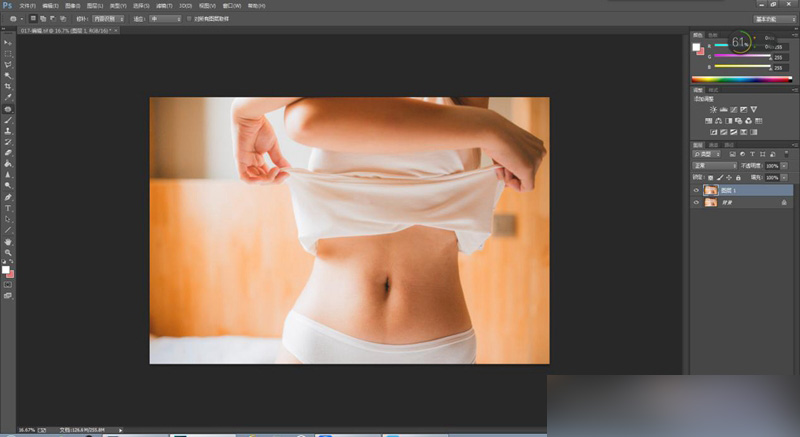Image resolution: width=800 pixels, height=437 pixels.
Task: Add Brightness/Contrast adjustment (sun icon)
Action: pos(713,110)
